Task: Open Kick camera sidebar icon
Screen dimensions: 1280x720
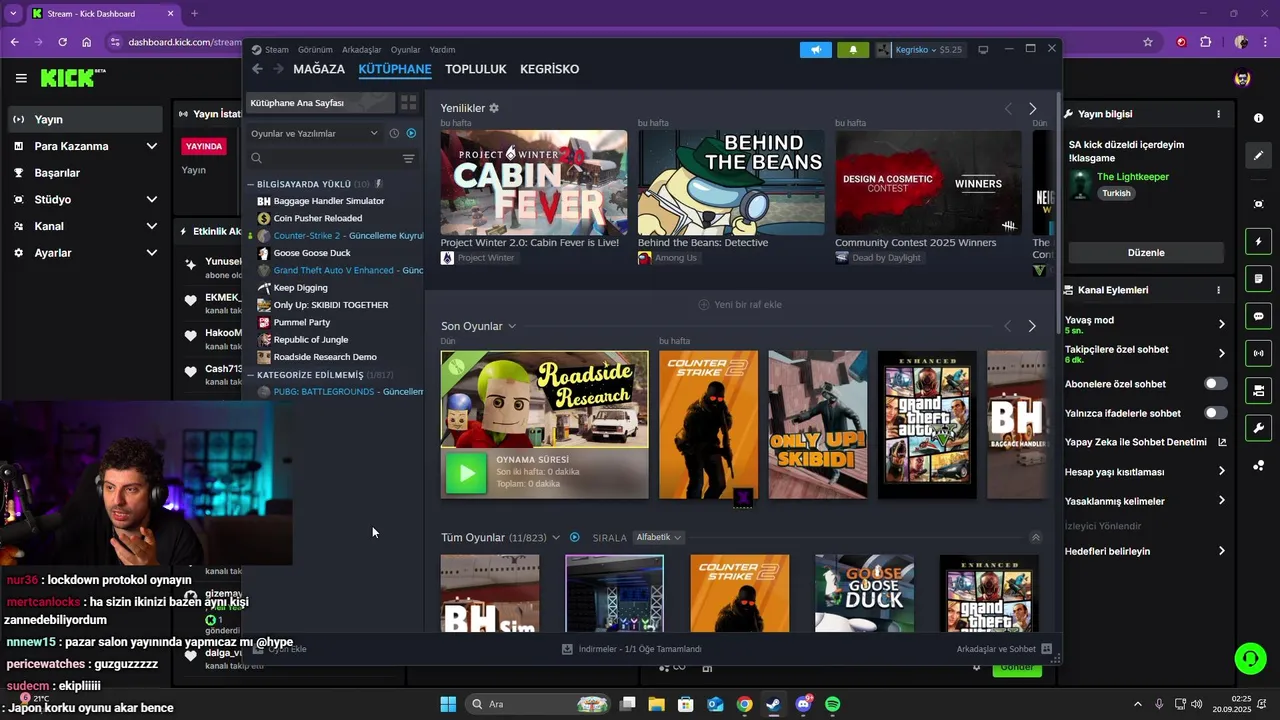Action: [x=1258, y=204]
